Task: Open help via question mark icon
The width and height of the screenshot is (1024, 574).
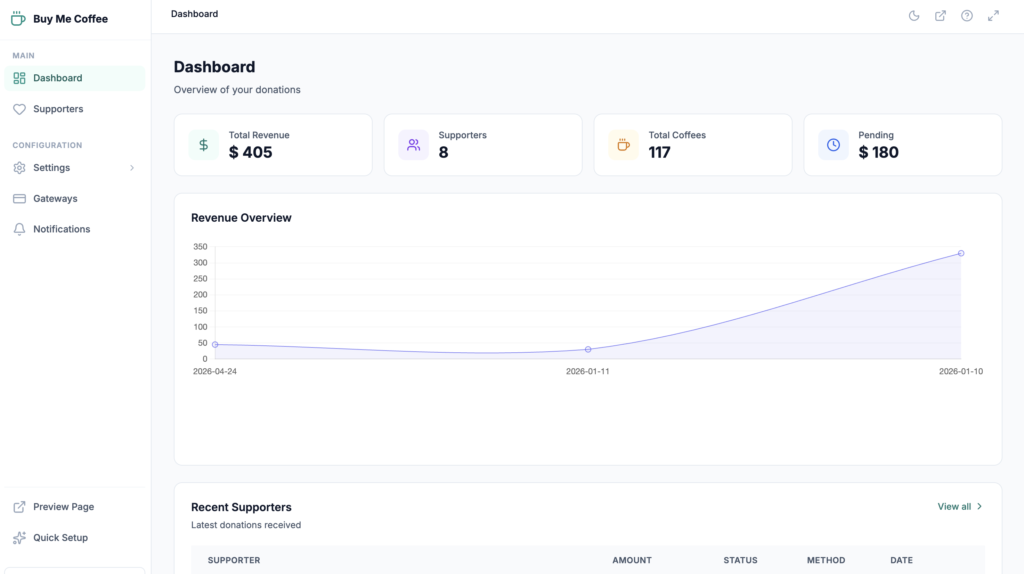Action: tap(967, 15)
